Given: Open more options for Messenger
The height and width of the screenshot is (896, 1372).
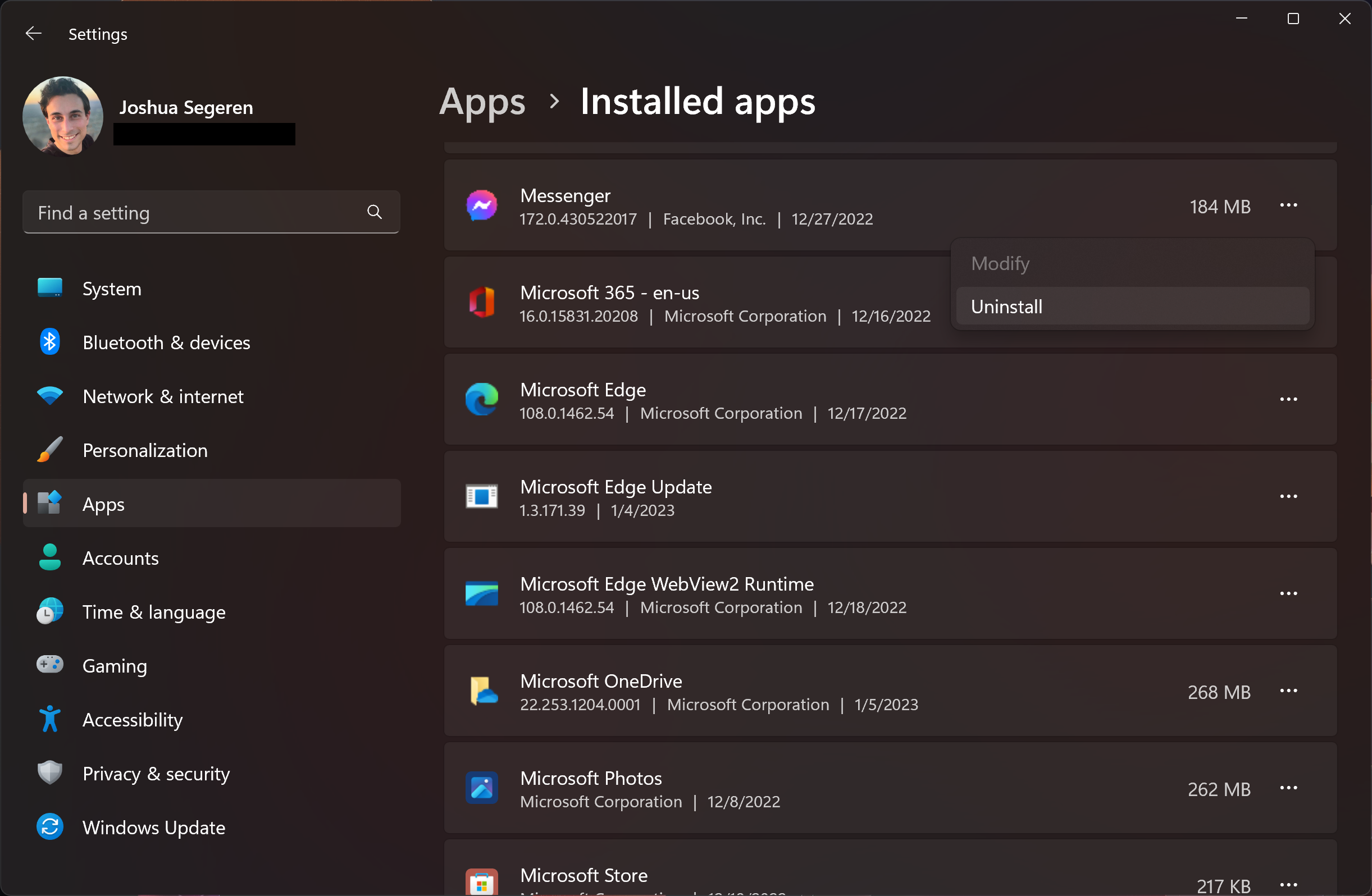Looking at the screenshot, I should click(x=1288, y=205).
